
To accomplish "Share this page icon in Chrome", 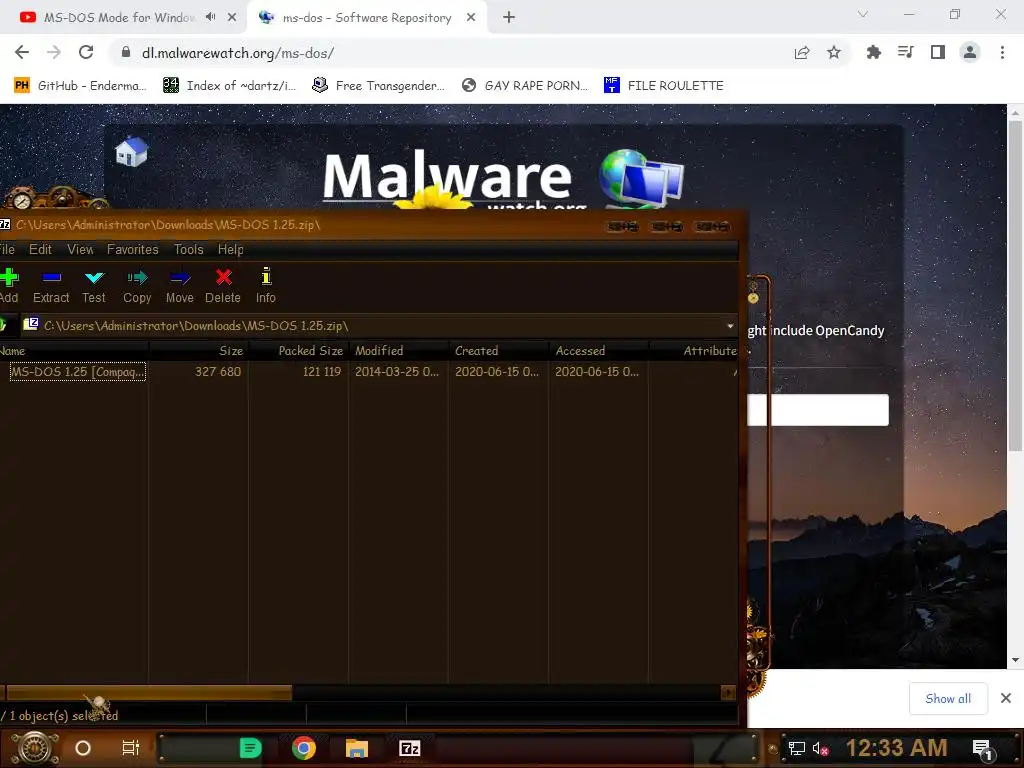I will (802, 53).
